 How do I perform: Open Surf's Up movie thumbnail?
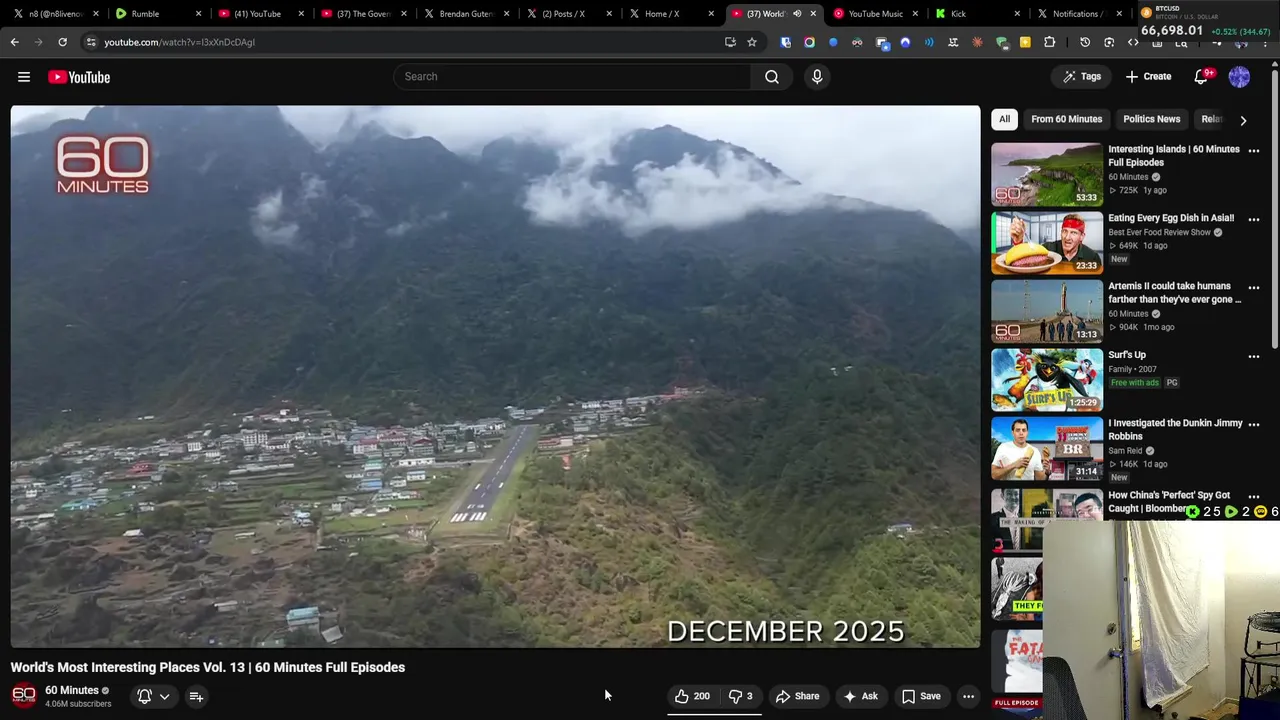pos(1047,380)
